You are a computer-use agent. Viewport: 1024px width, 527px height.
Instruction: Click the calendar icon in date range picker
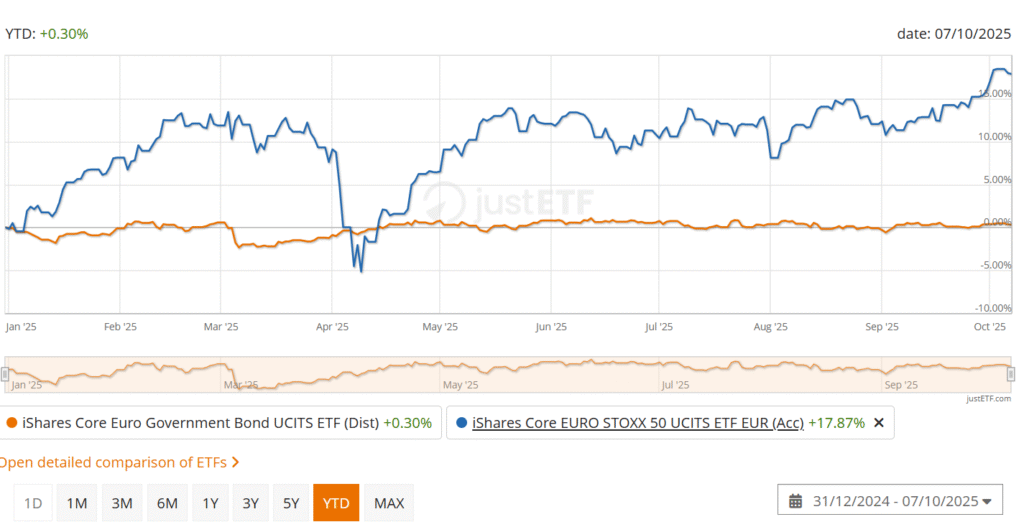tap(796, 502)
